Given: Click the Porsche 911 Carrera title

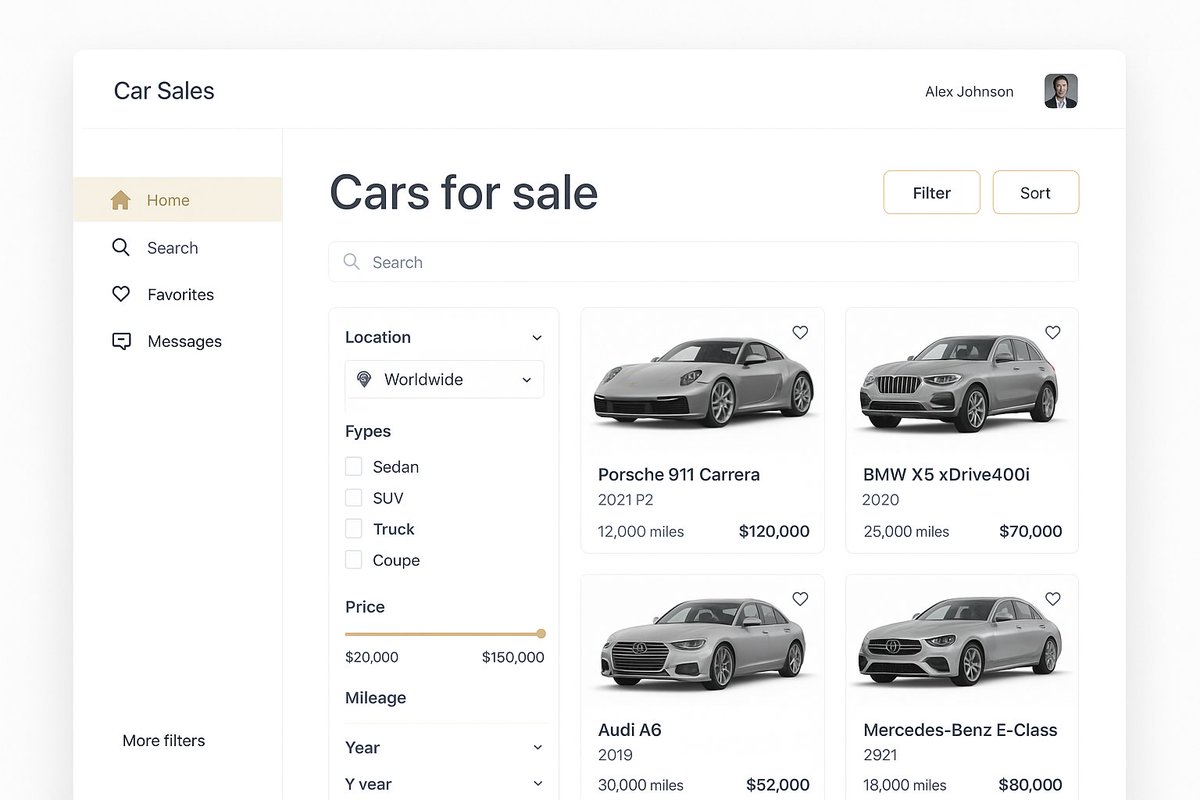Looking at the screenshot, I should click(x=679, y=474).
